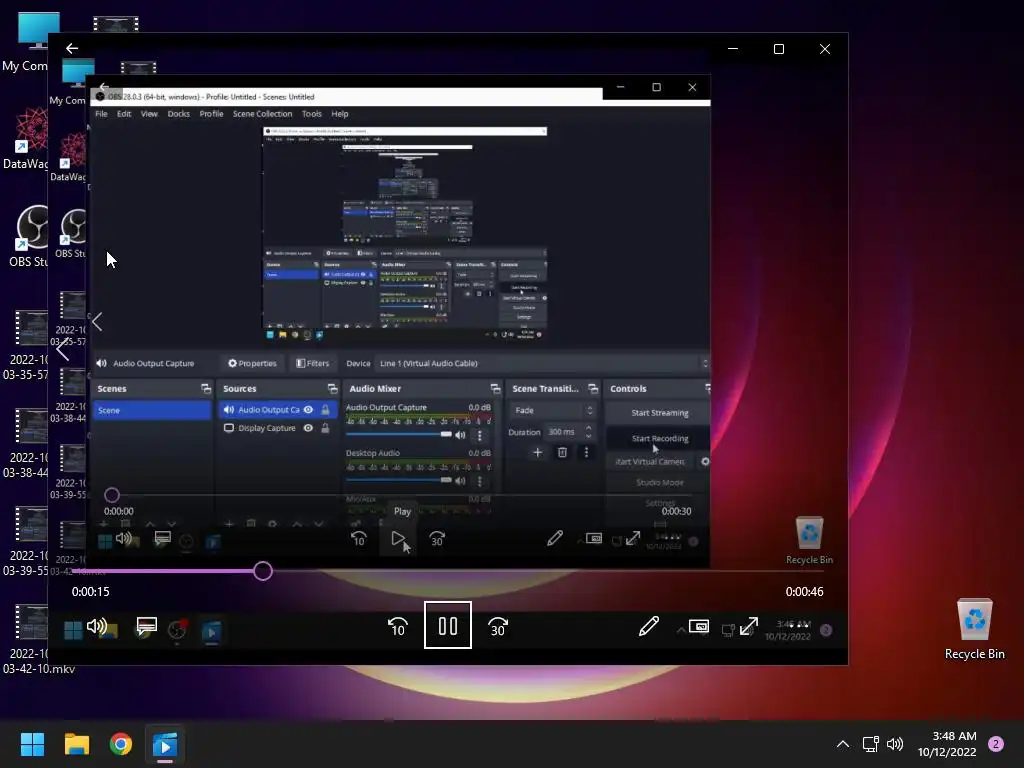This screenshot has width=1024, height=768.
Task: Open the subtitles menu in Media Player's control bar
Action: click(x=146, y=627)
